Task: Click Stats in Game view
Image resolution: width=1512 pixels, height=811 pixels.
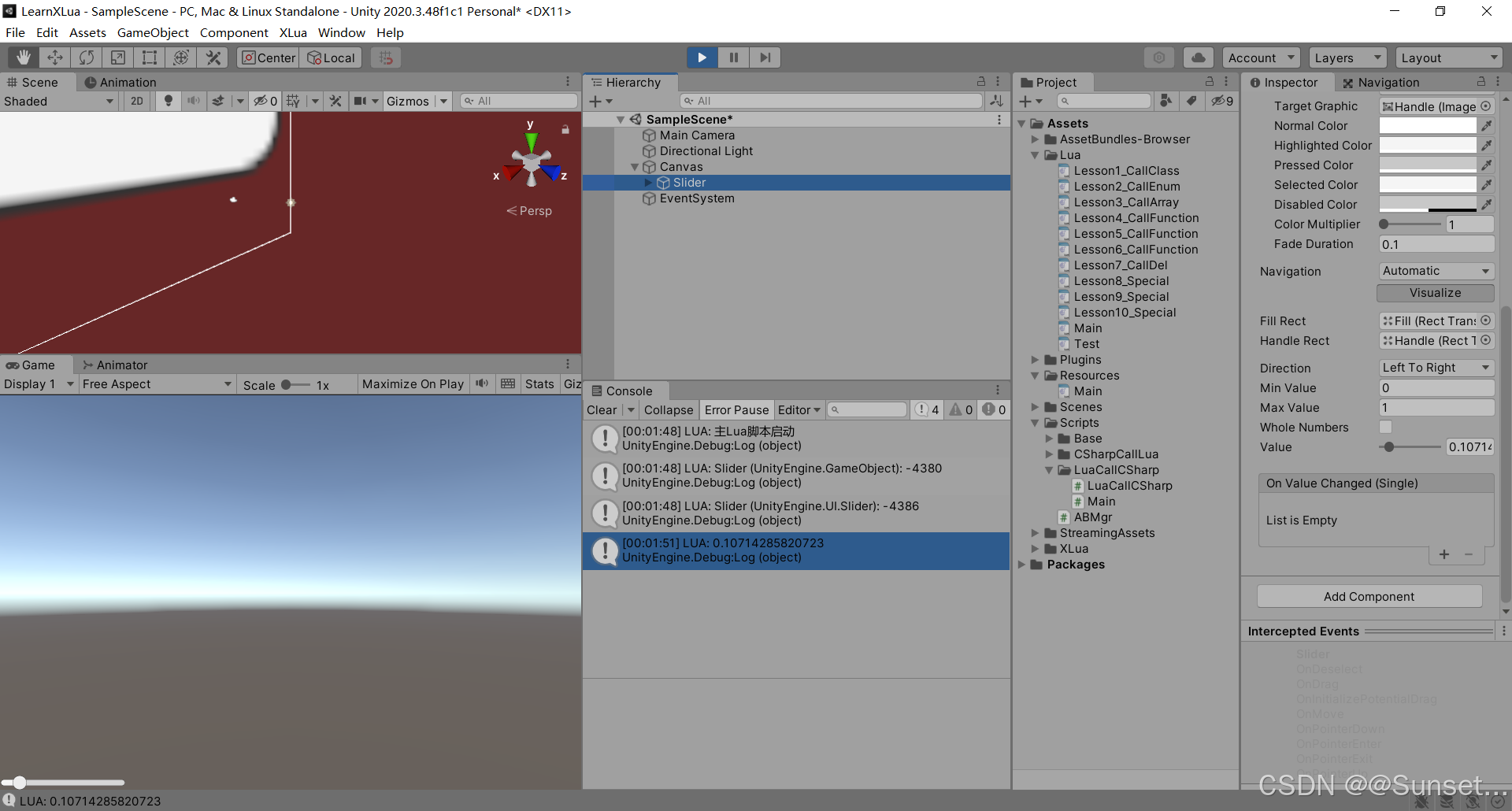Action: (539, 384)
